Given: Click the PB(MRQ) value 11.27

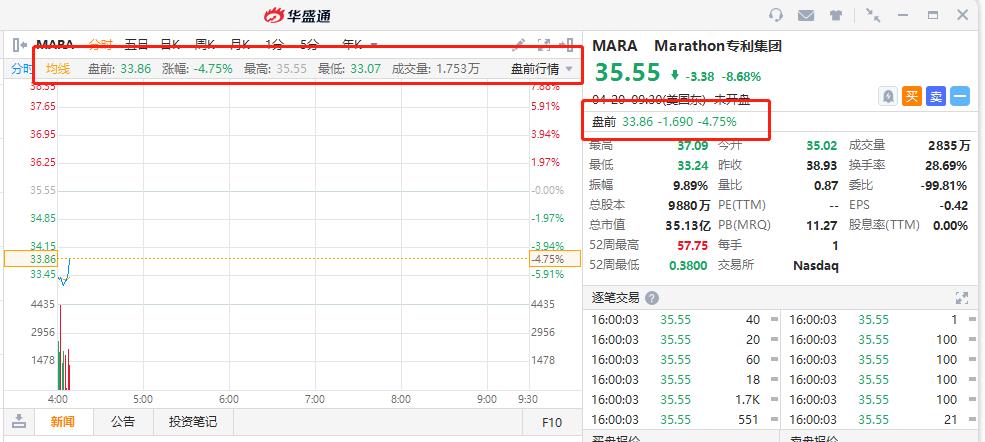Looking at the screenshot, I should pyautogui.click(x=822, y=225).
